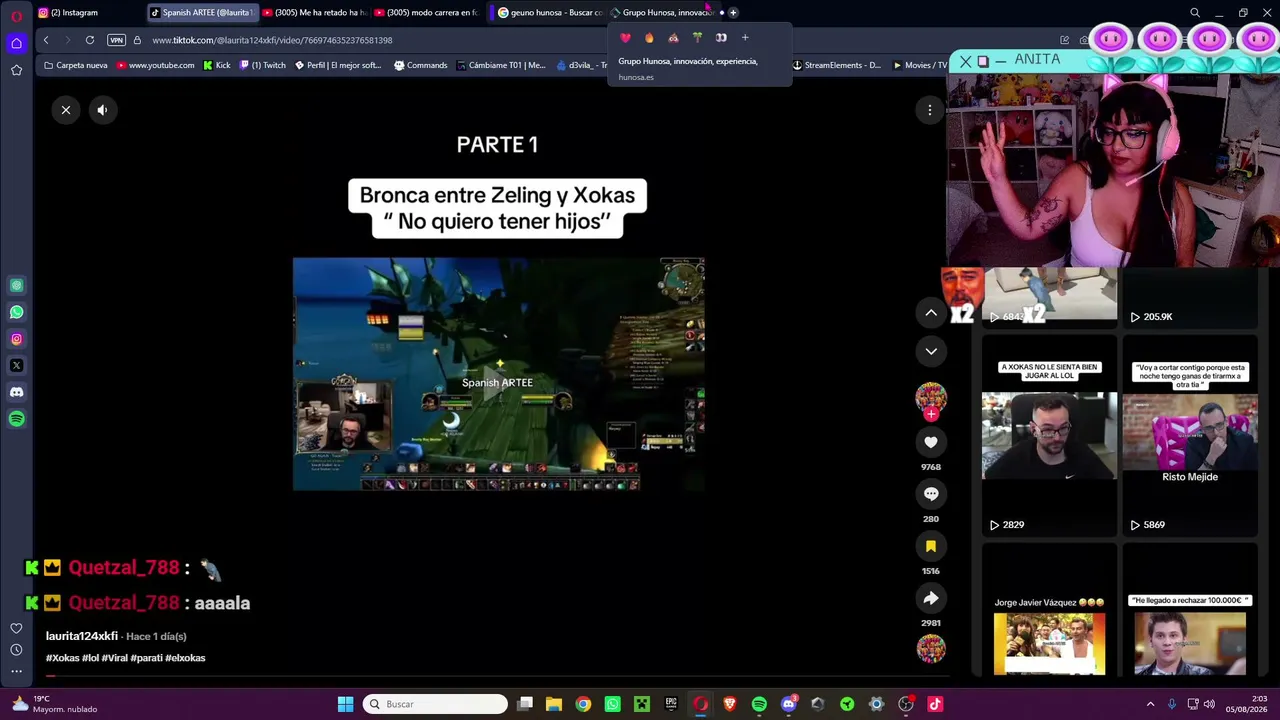Viewport: 1280px width, 720px height.
Task: Open the Opera sidebar home button
Action: click(x=16, y=43)
